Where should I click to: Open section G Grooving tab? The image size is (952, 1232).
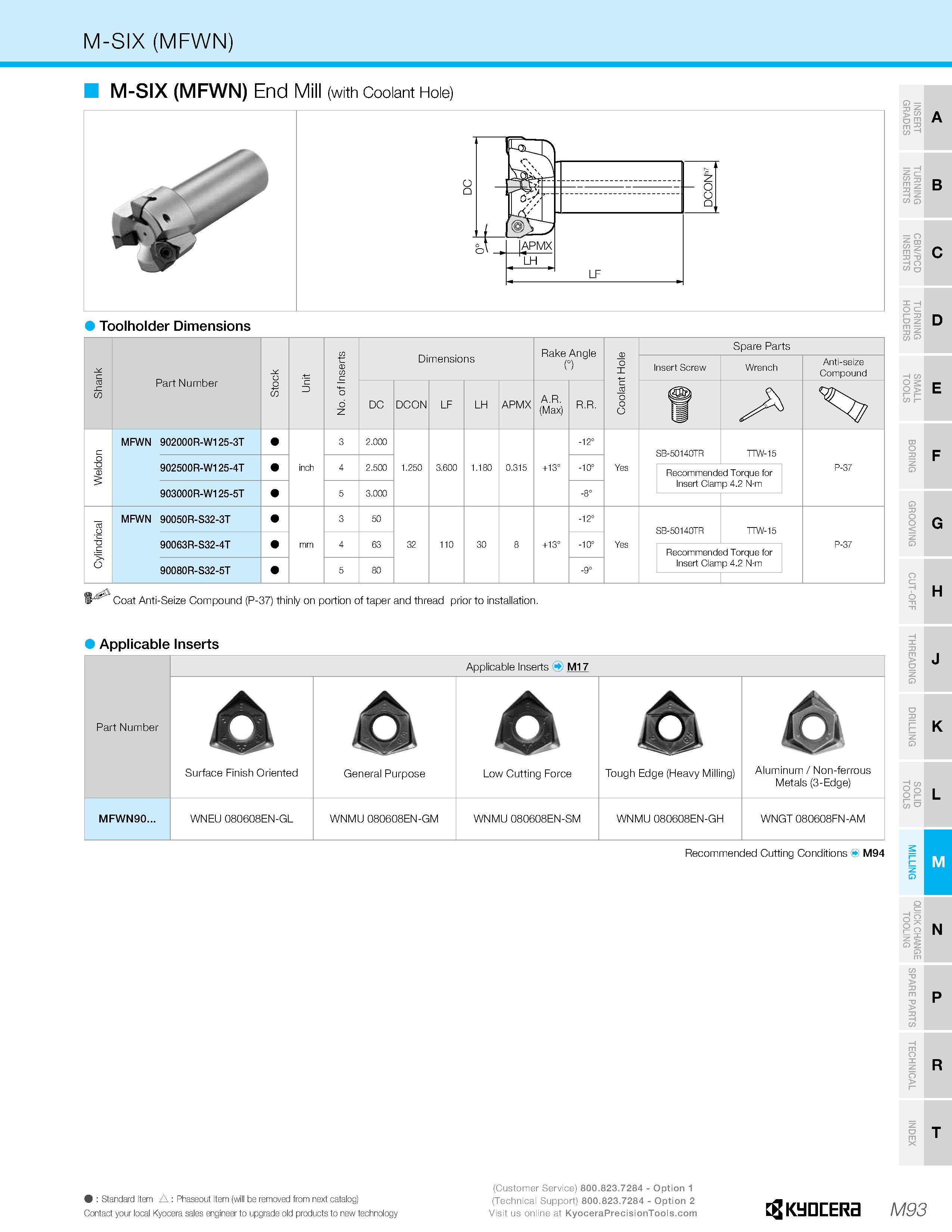[925, 523]
